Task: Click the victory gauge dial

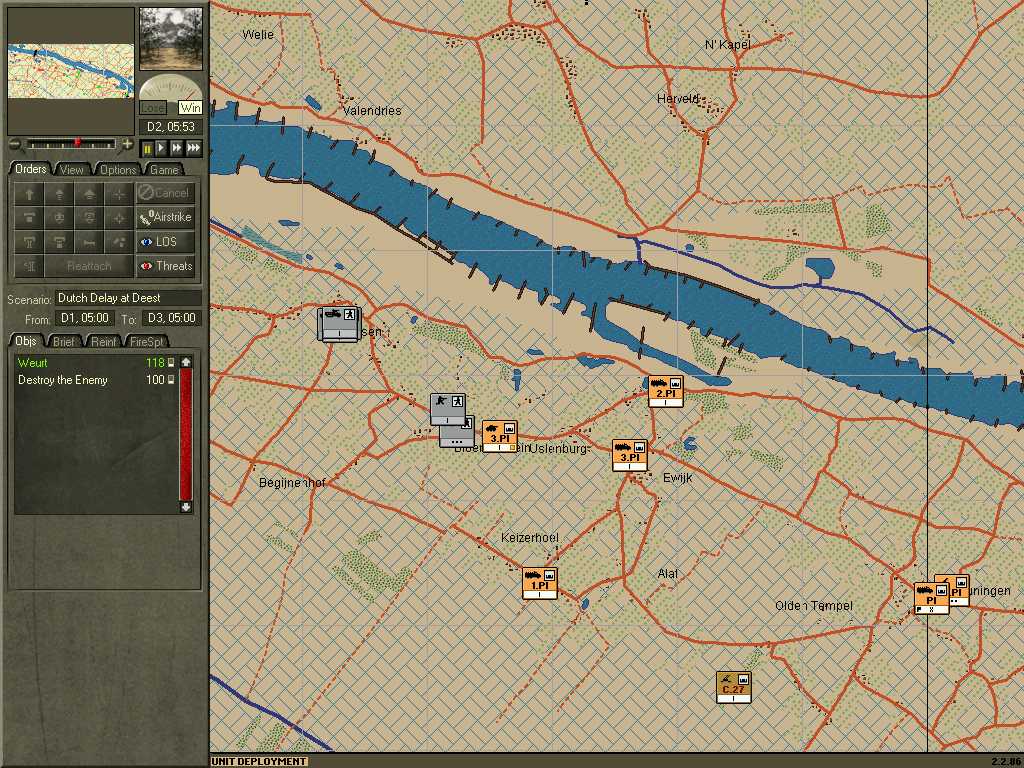Action: tap(170, 87)
